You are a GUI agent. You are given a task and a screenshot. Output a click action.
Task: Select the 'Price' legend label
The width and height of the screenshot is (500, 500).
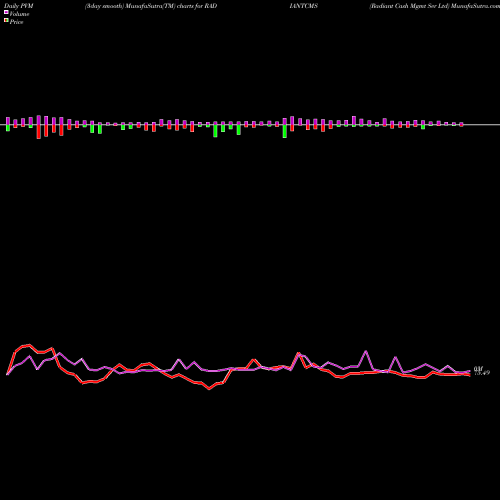coord(16,22)
